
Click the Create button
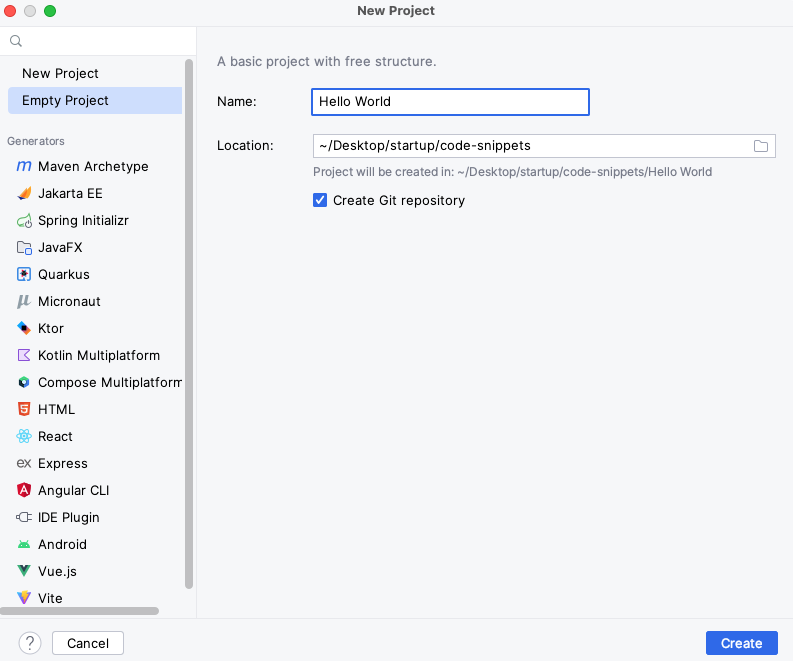point(741,643)
